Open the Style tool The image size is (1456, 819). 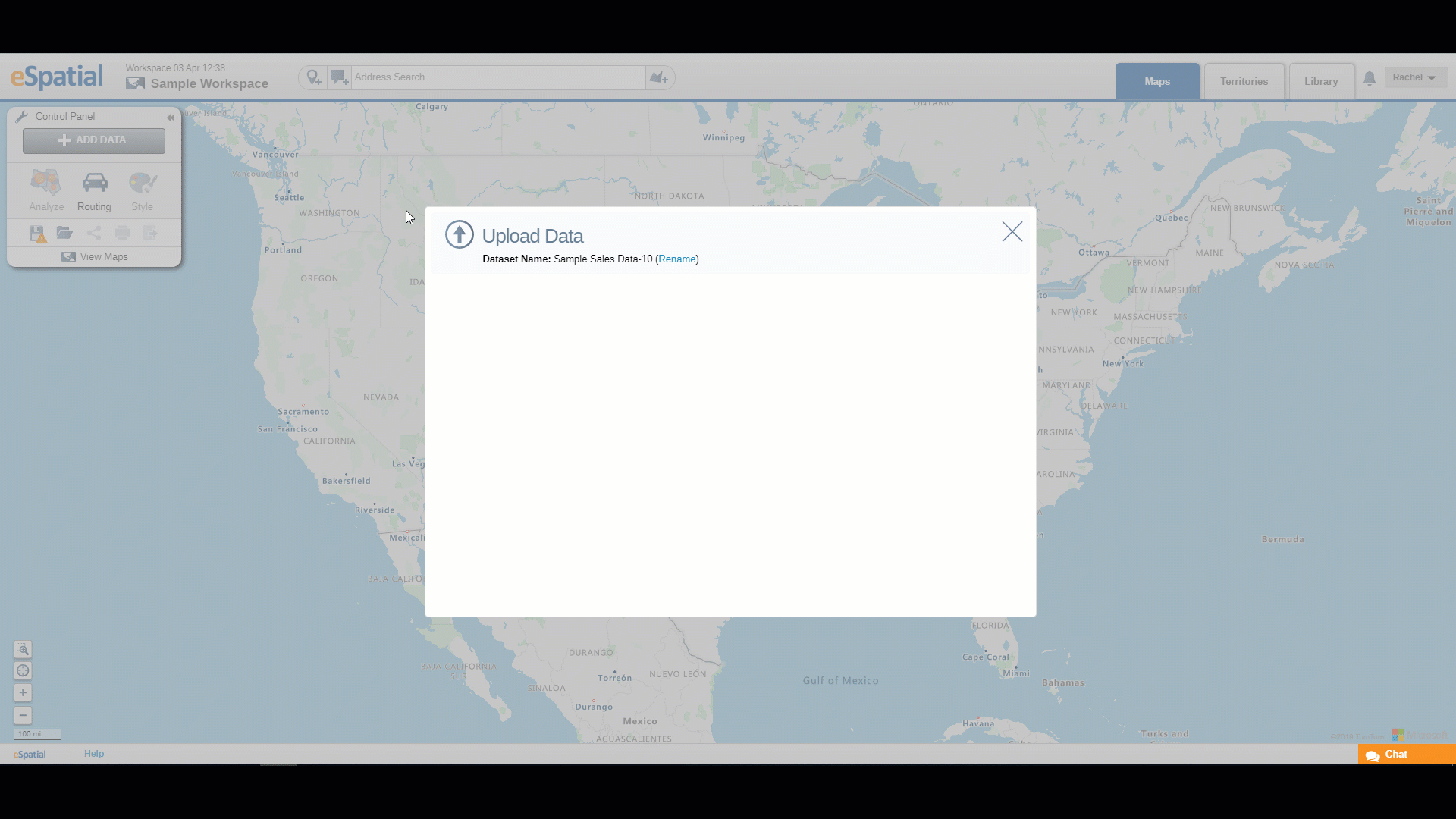click(142, 190)
